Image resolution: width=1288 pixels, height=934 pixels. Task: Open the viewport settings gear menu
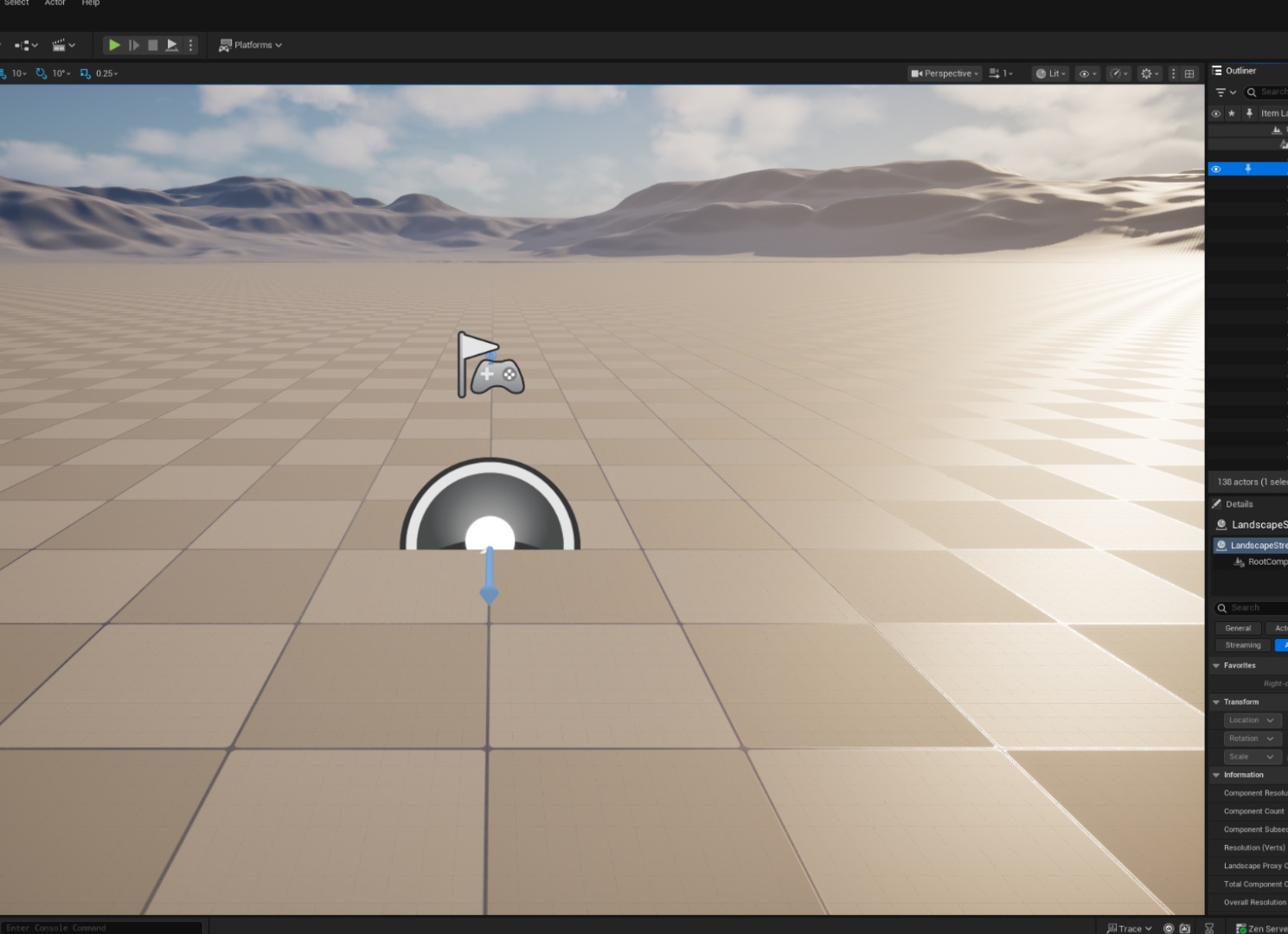click(1149, 74)
